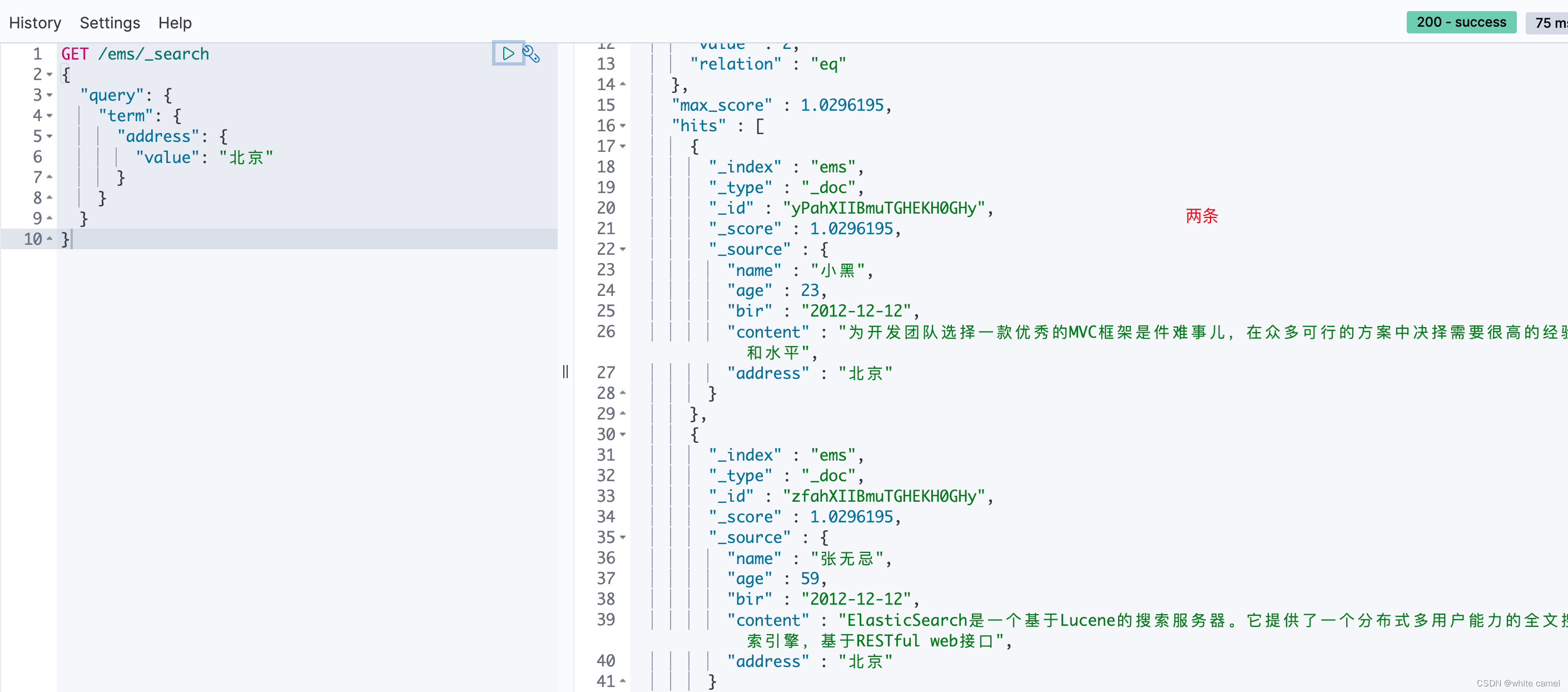
Task: Click the fold marker on editor line 10
Action: point(50,239)
